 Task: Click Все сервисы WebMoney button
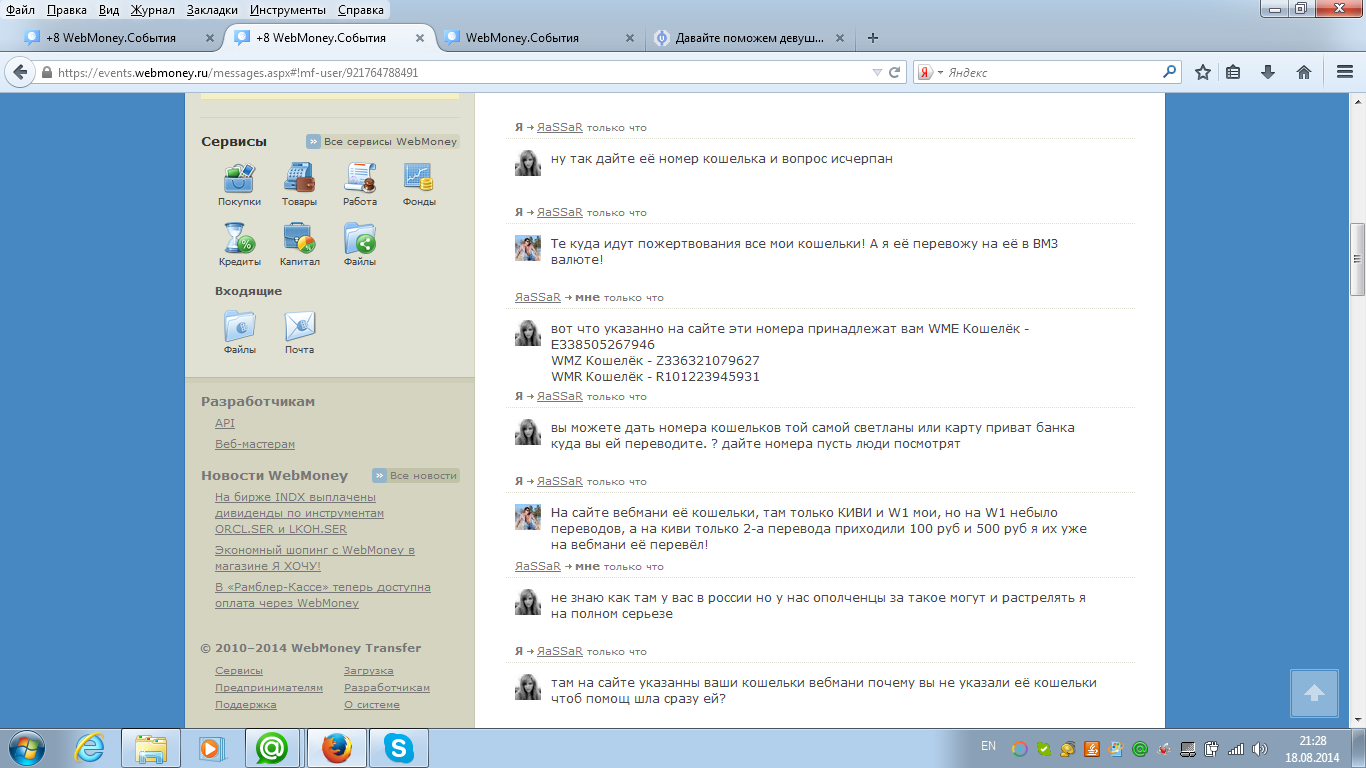(x=382, y=142)
